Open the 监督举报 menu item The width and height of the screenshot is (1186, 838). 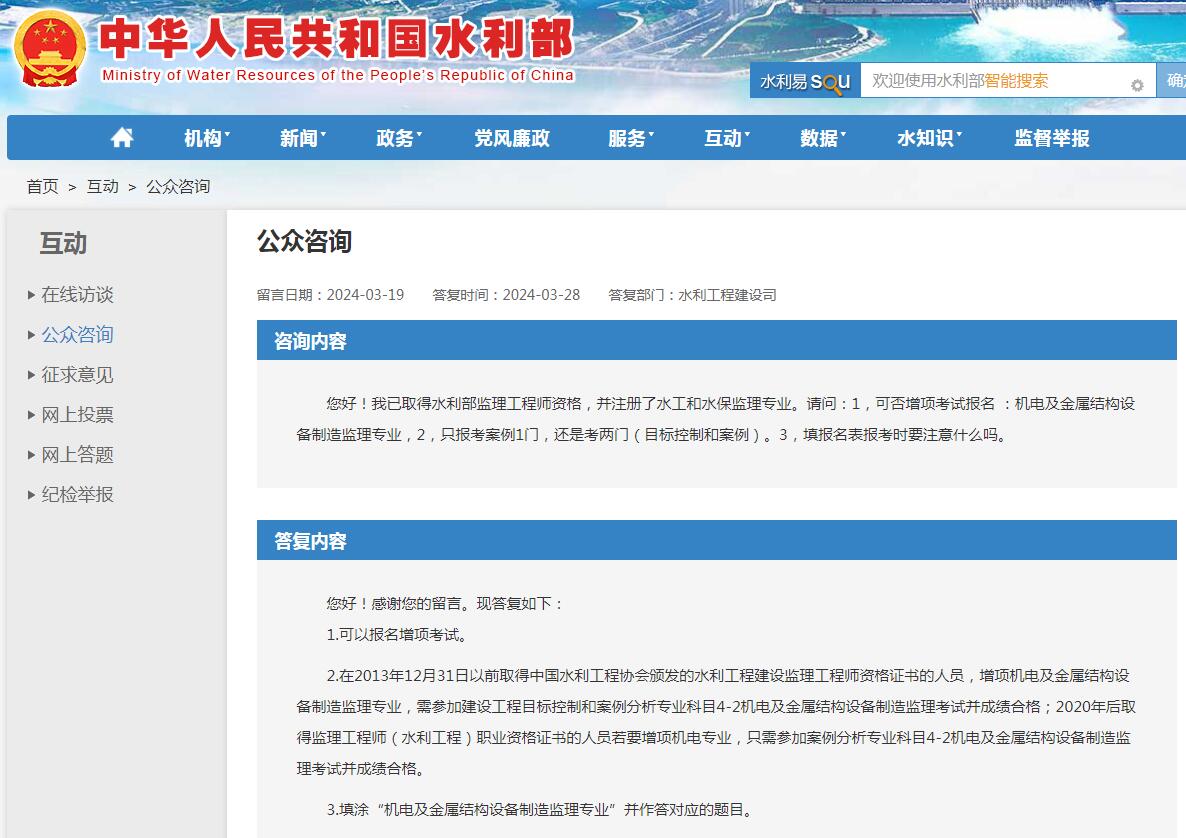(1052, 138)
